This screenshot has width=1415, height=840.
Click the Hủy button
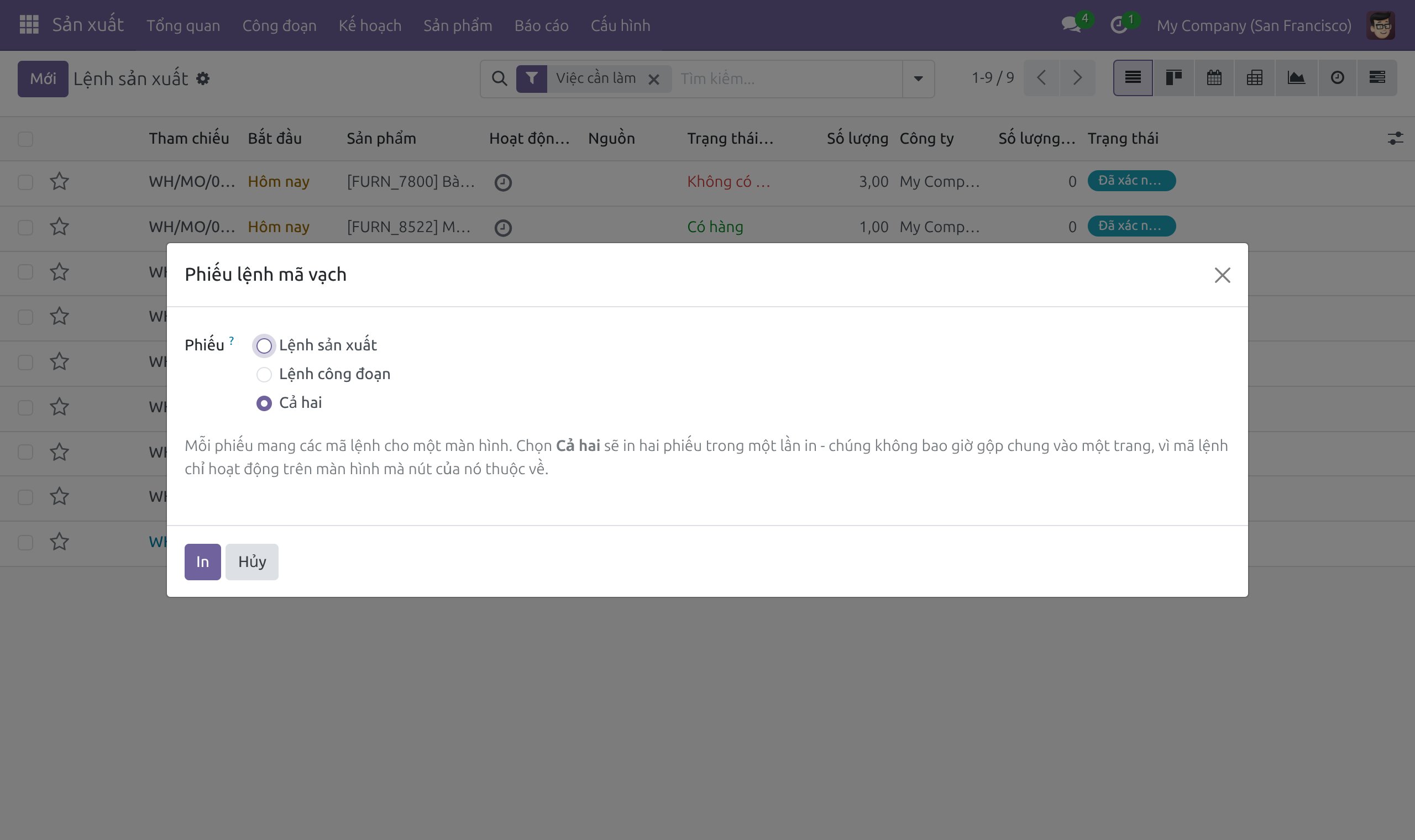252,562
